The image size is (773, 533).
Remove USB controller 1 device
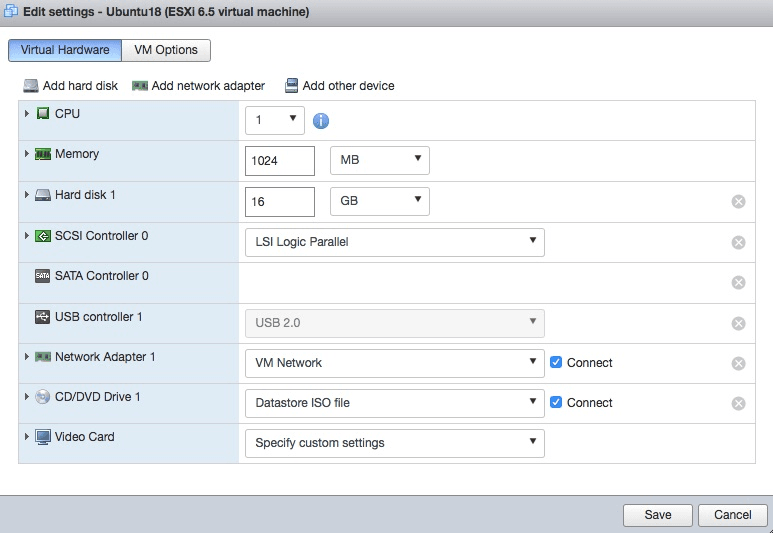(x=739, y=323)
